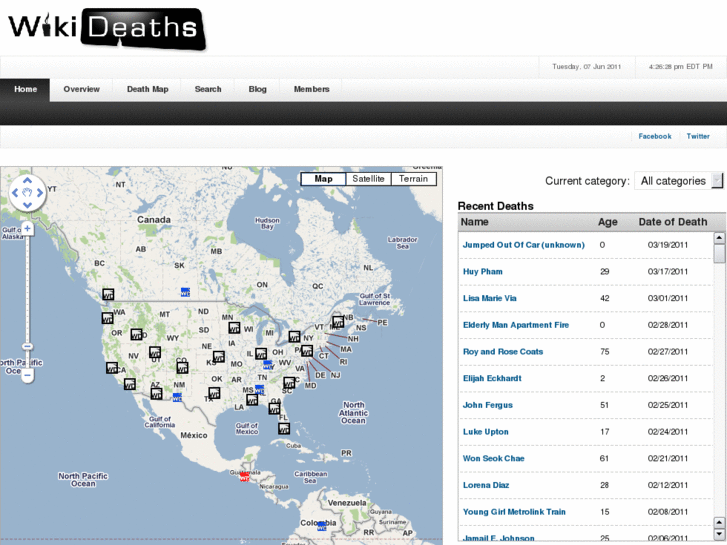Screen dimensions: 727x545
Task: Click the map zoom slider handle
Action: point(27,346)
